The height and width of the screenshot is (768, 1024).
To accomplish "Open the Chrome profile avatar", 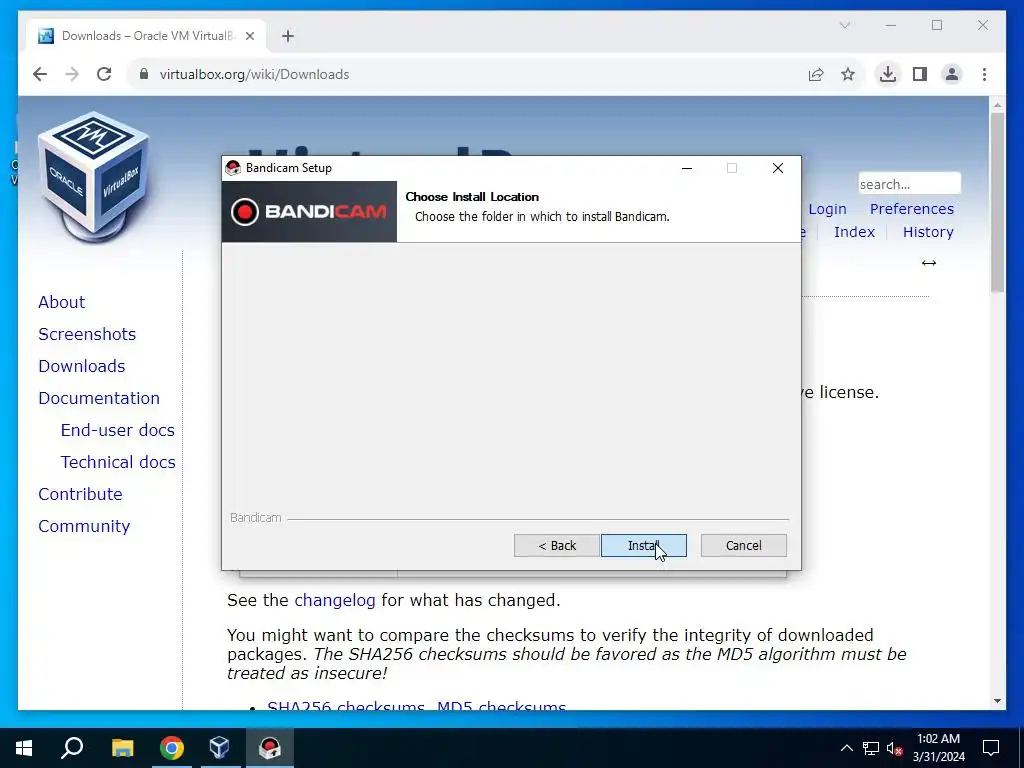I will point(952,74).
